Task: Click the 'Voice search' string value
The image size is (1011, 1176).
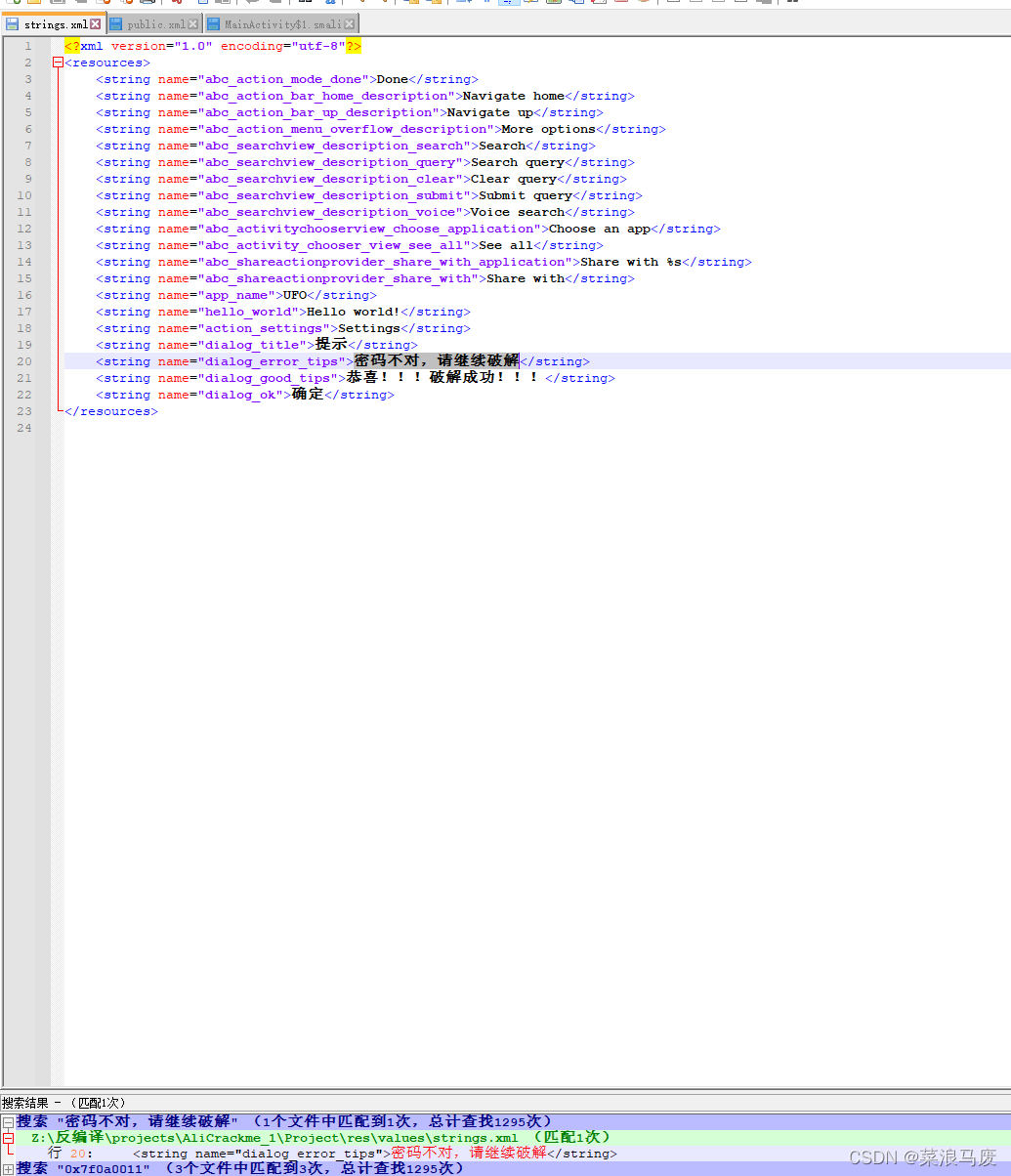Action: coord(518,212)
